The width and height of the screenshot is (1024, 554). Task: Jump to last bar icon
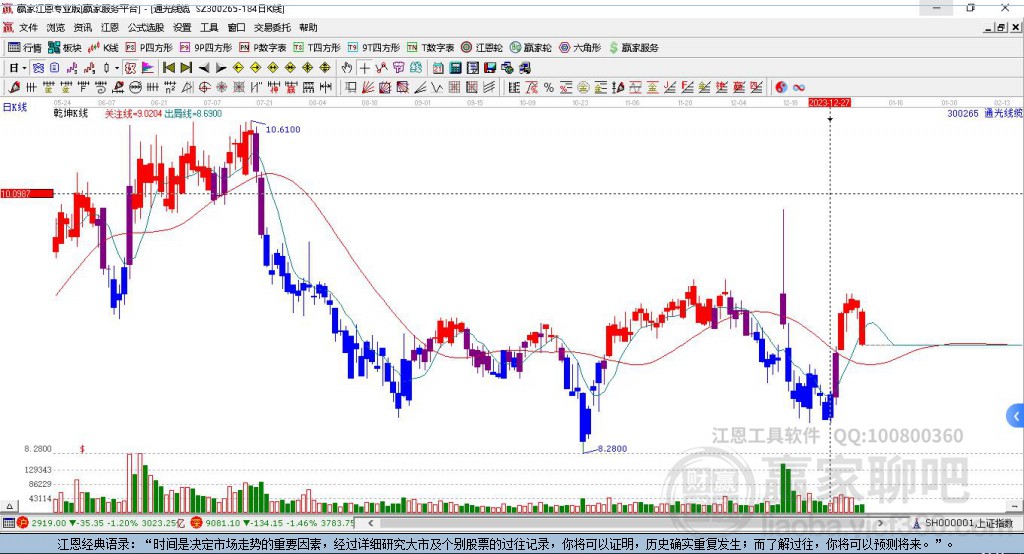click(x=186, y=68)
